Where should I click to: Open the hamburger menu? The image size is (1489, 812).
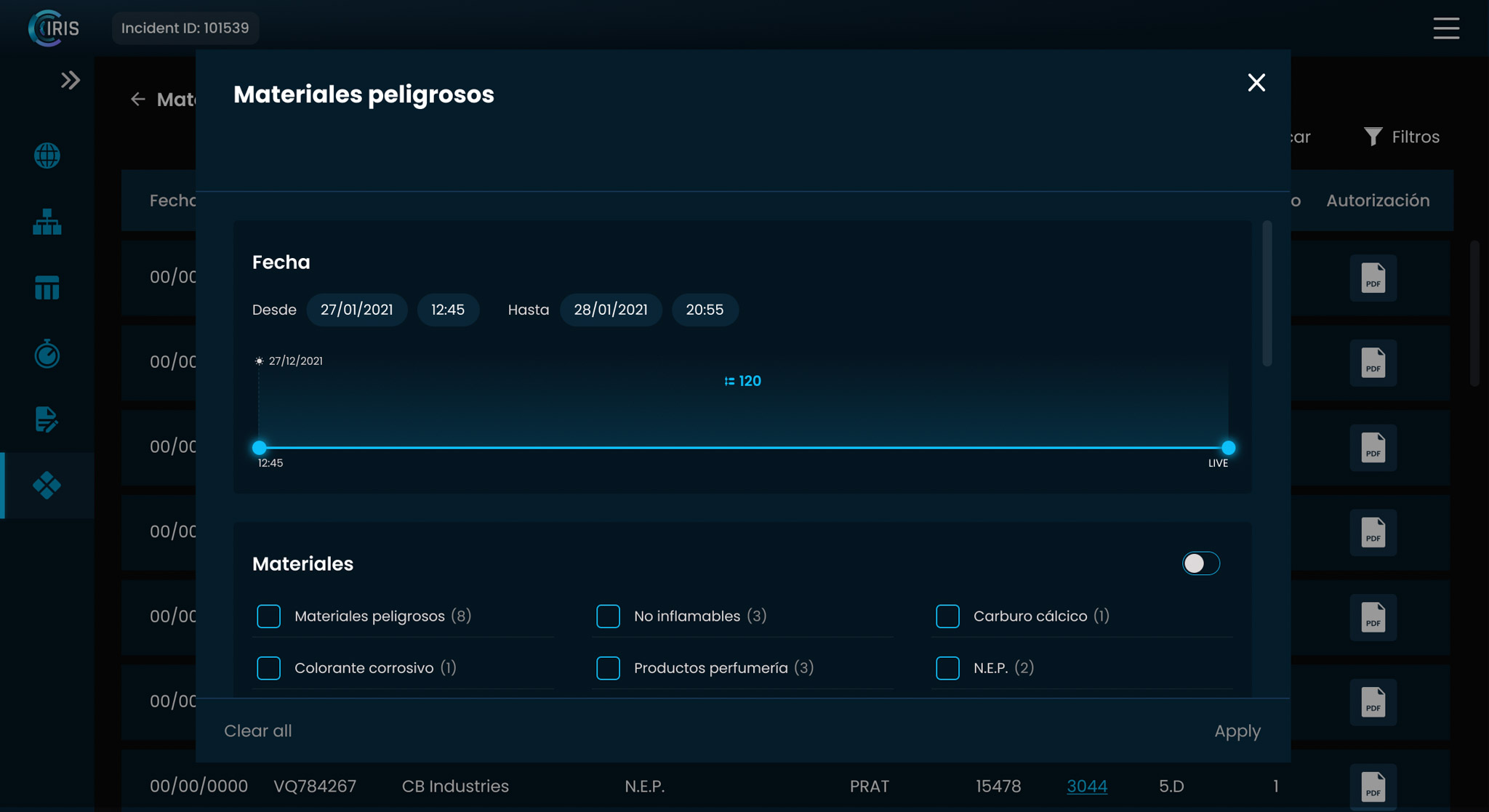(1446, 28)
